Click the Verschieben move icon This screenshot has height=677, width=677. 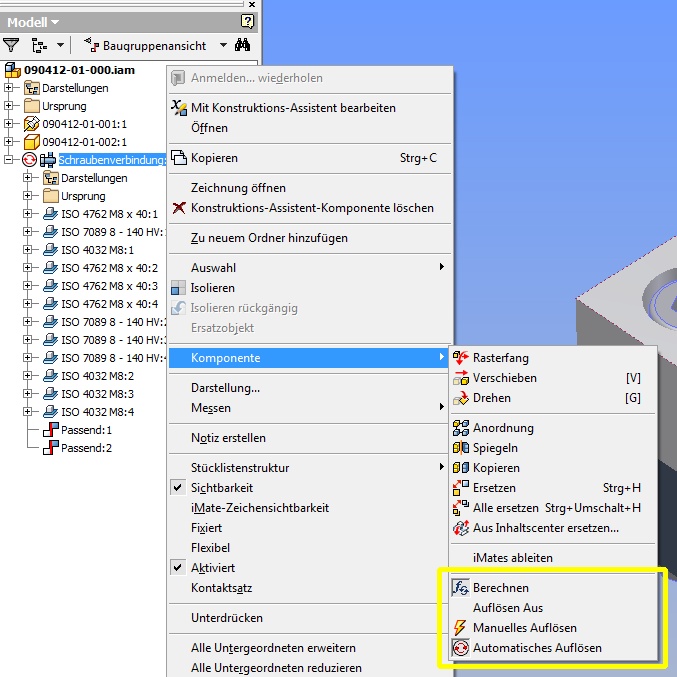point(461,378)
